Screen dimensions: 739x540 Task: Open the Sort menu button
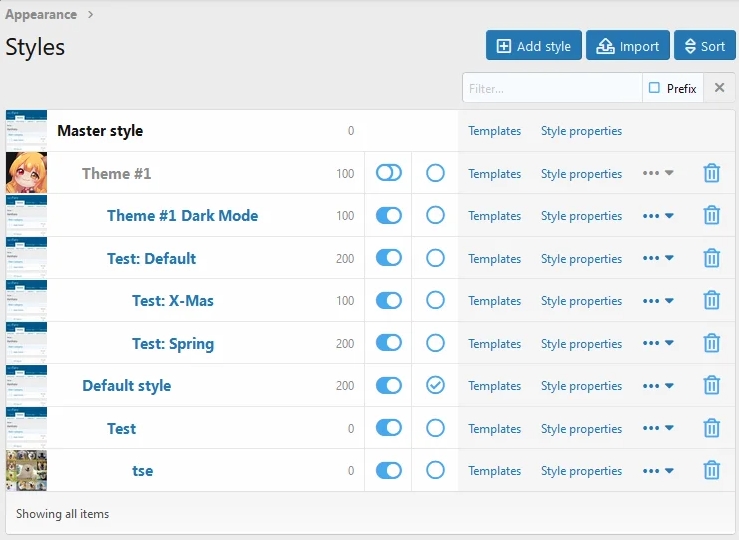coord(704,46)
